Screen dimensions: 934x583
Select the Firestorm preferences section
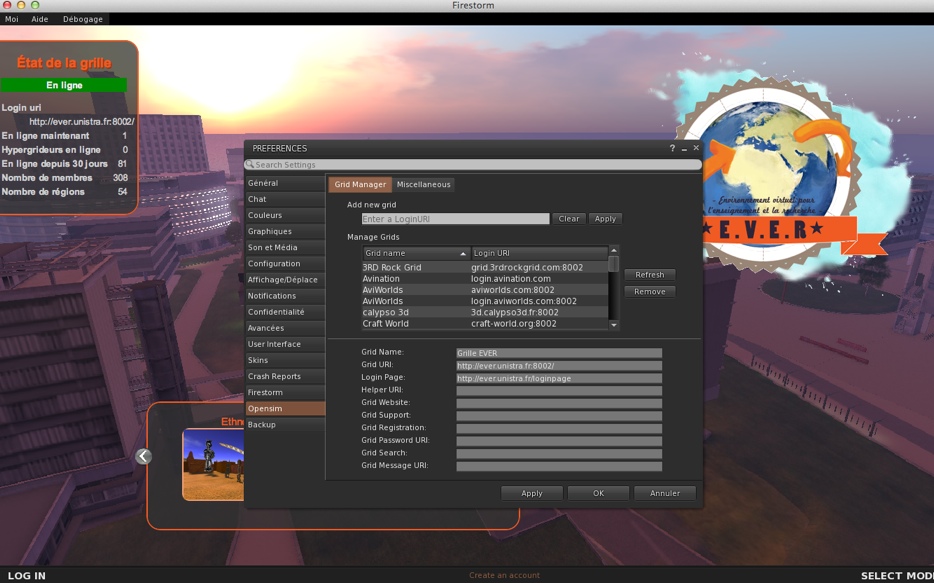click(x=285, y=392)
